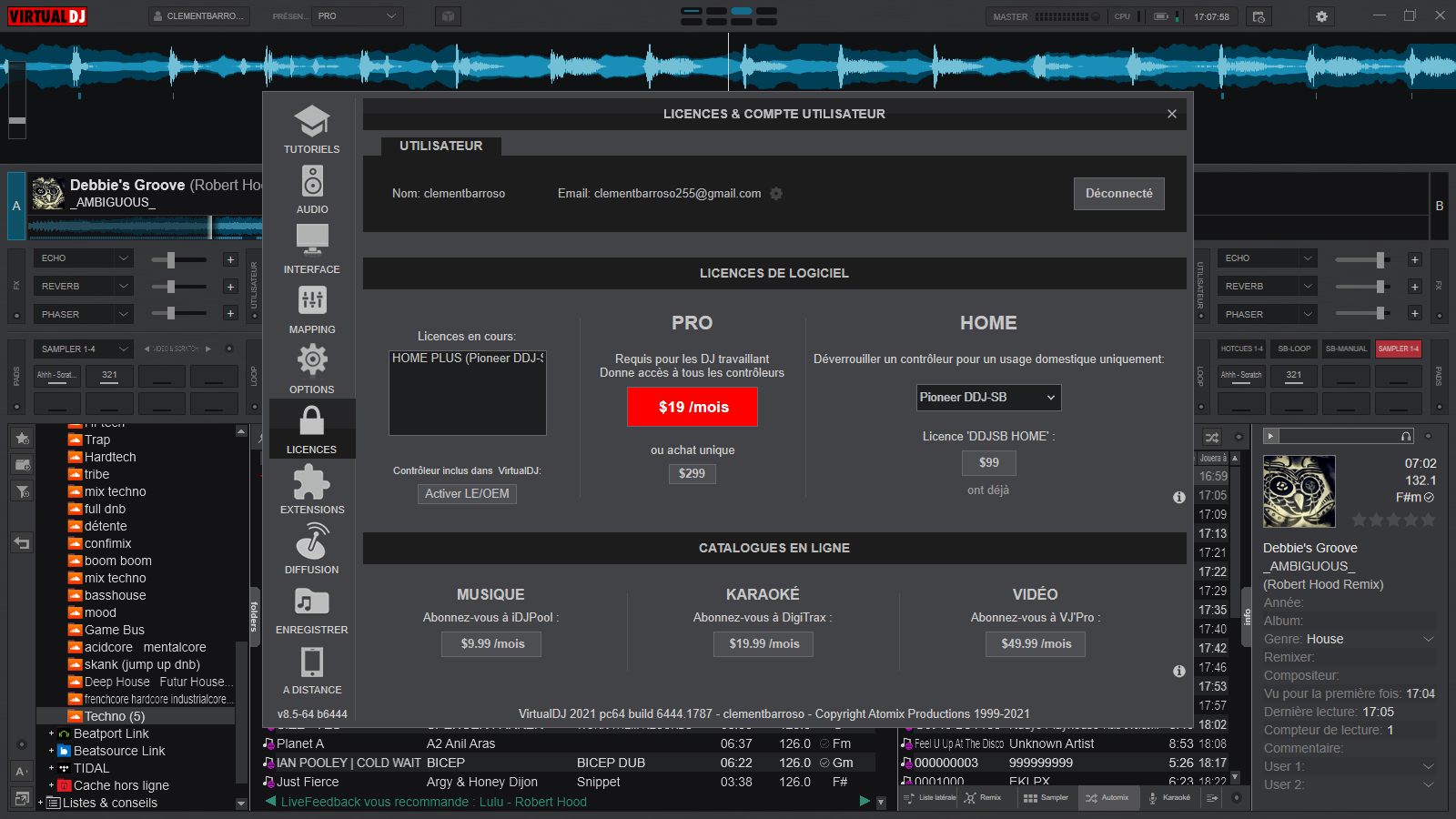Viewport: 1456px width, 819px height.
Task: Open the A Distance remote section
Action: [x=312, y=670]
